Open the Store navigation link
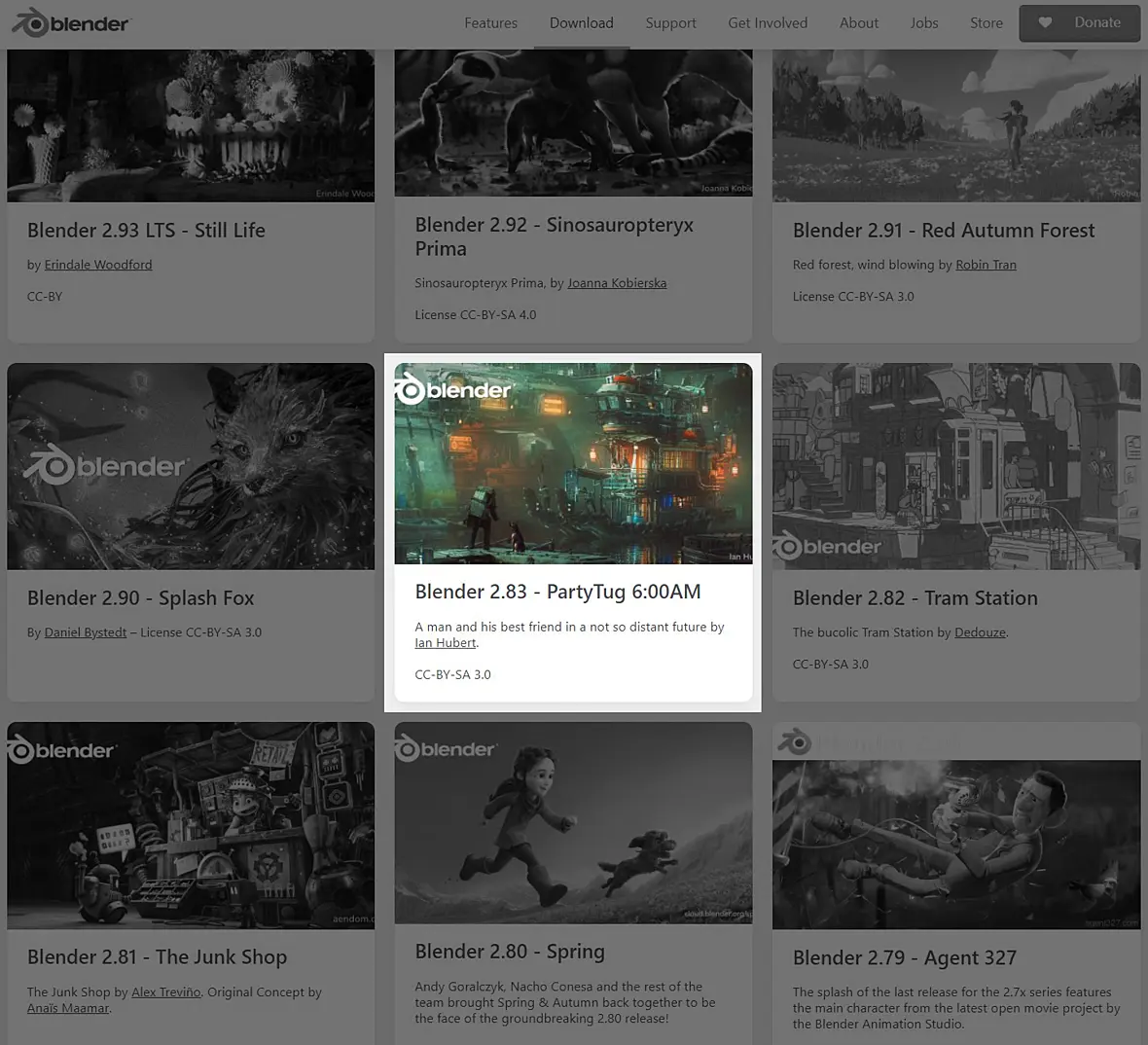 point(987,22)
